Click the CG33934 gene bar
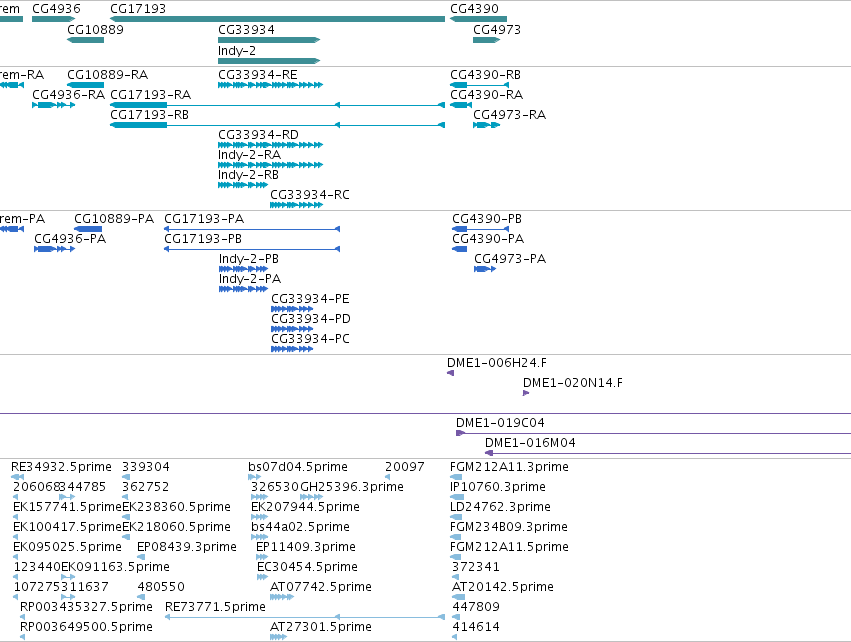851x642 pixels. pyautogui.click(x=269, y=40)
